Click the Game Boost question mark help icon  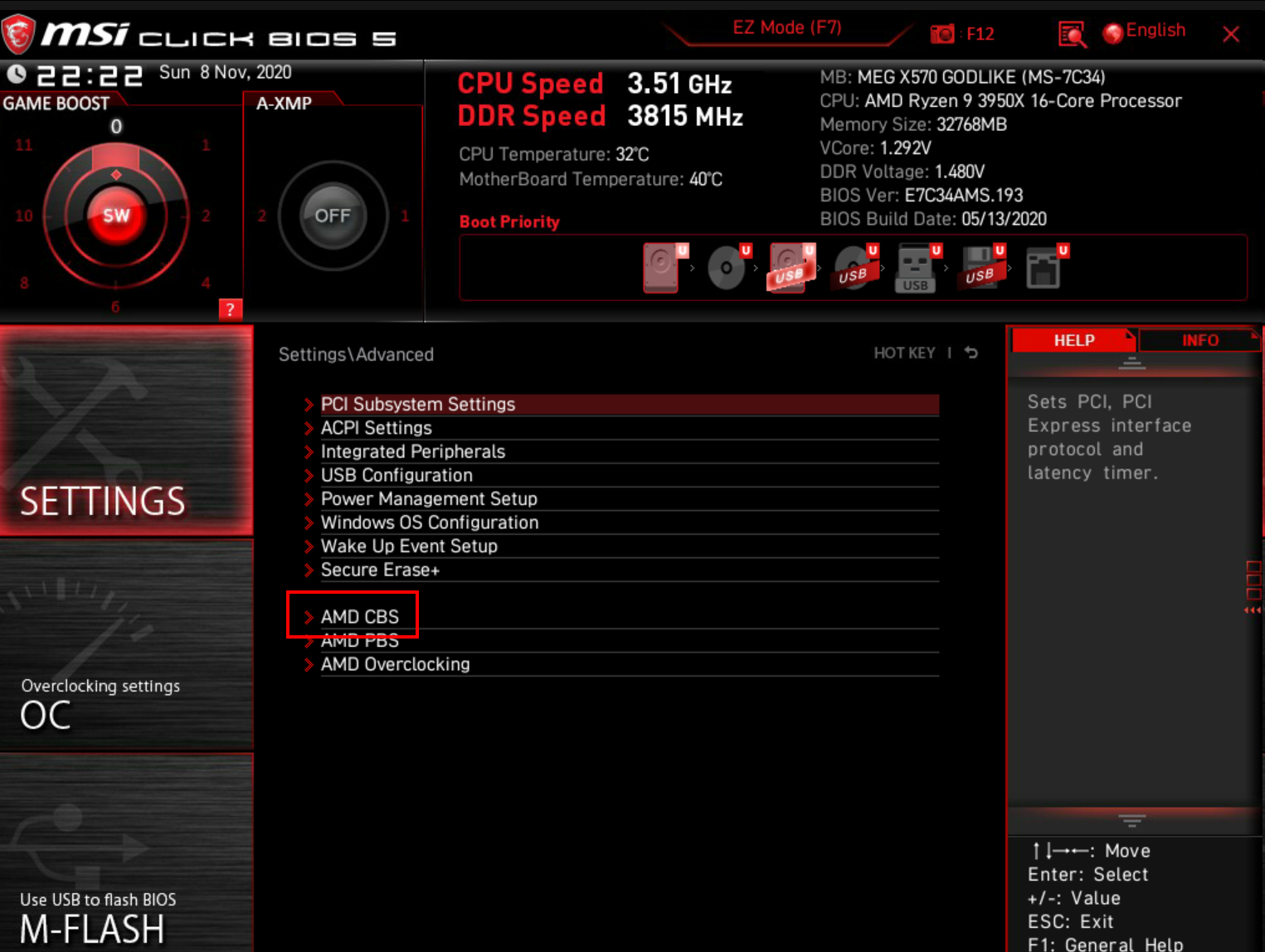(230, 309)
